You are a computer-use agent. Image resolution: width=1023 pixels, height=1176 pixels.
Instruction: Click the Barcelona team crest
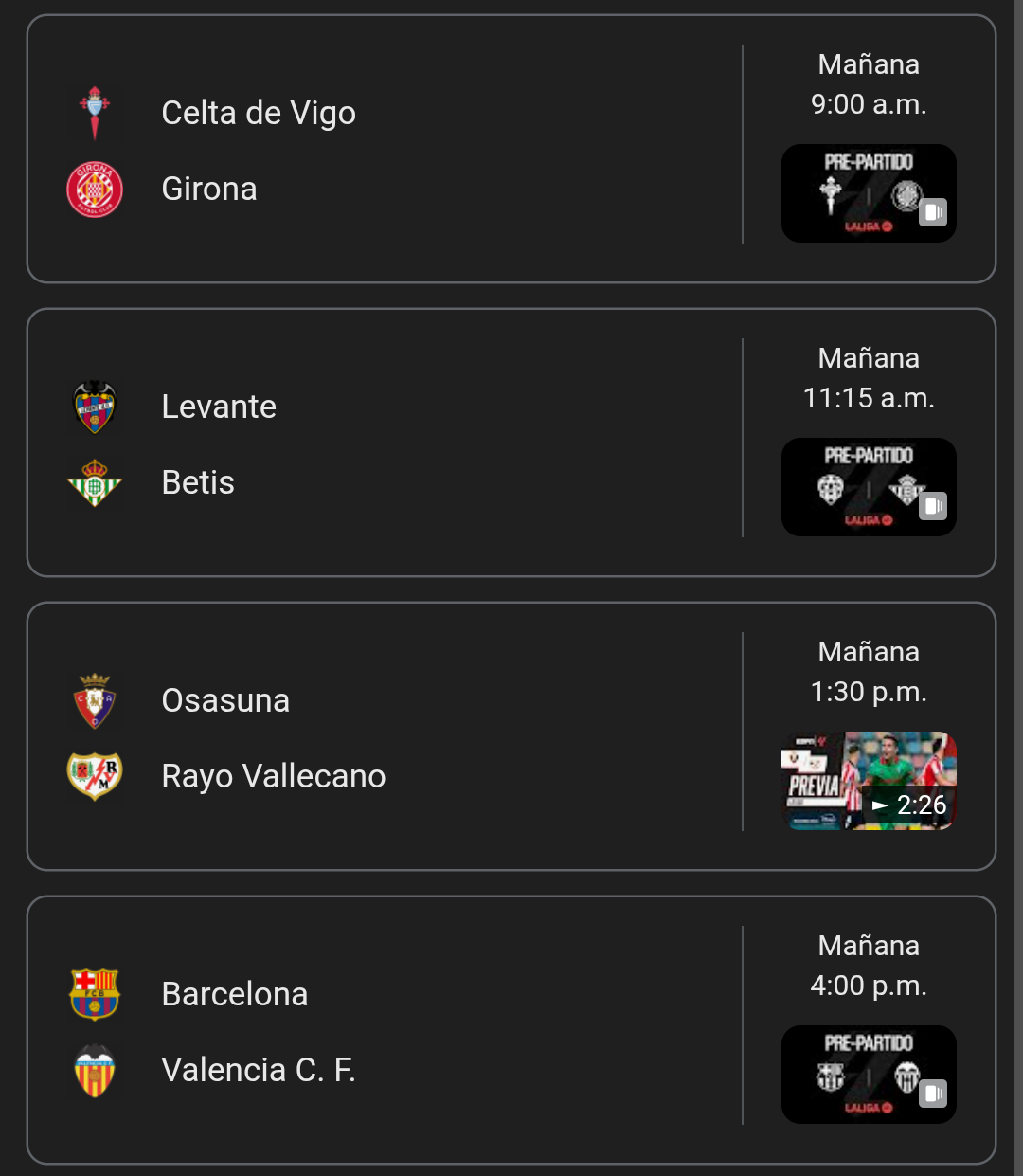pyautogui.click(x=95, y=994)
